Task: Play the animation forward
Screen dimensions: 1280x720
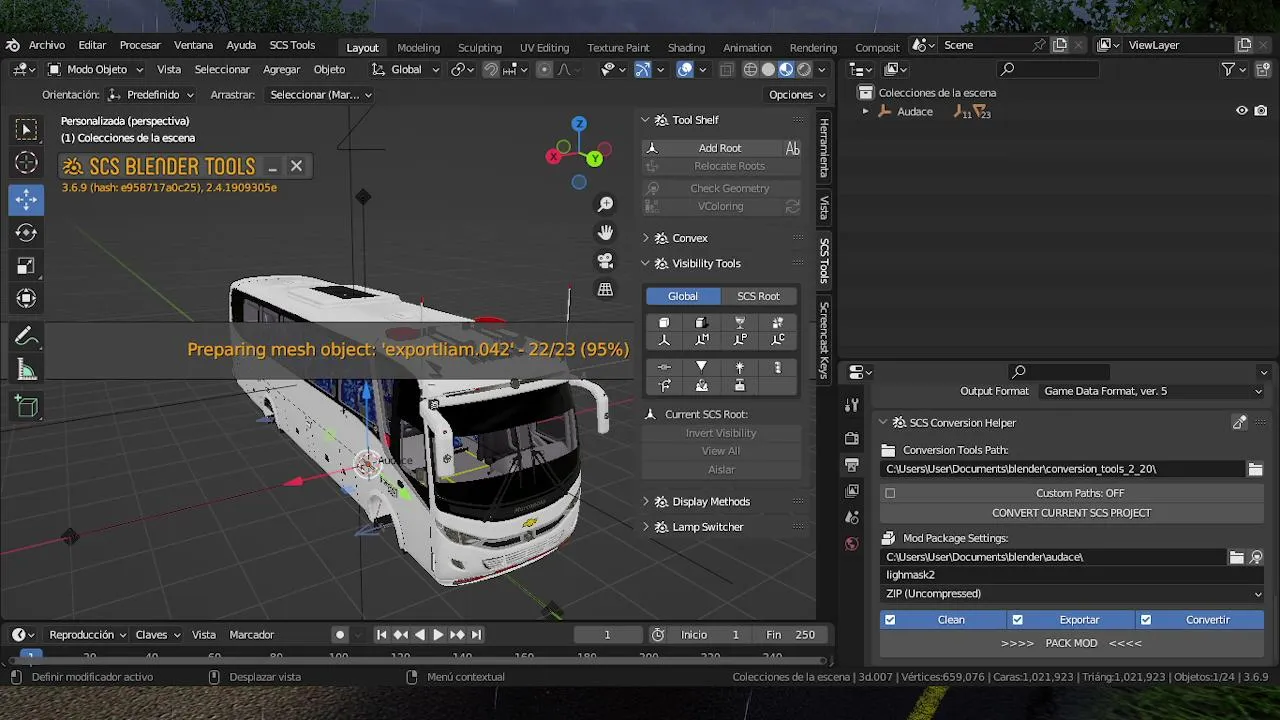Action: click(x=438, y=634)
